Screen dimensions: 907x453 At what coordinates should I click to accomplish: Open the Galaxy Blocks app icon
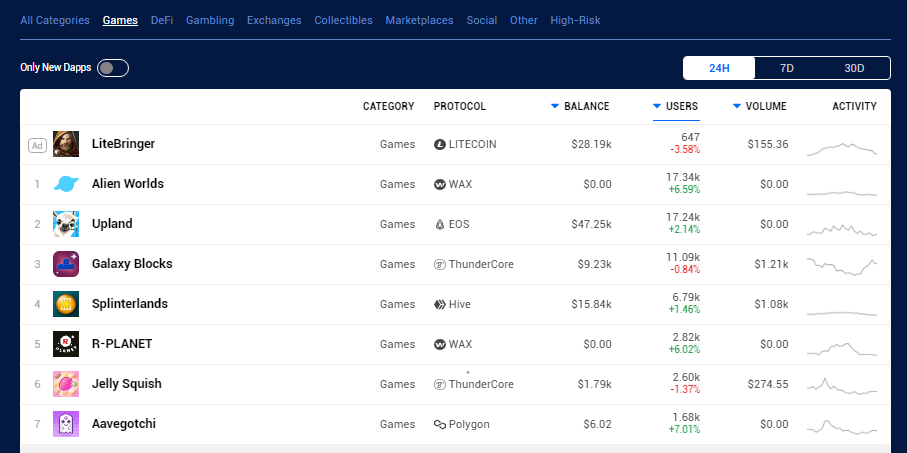point(66,264)
